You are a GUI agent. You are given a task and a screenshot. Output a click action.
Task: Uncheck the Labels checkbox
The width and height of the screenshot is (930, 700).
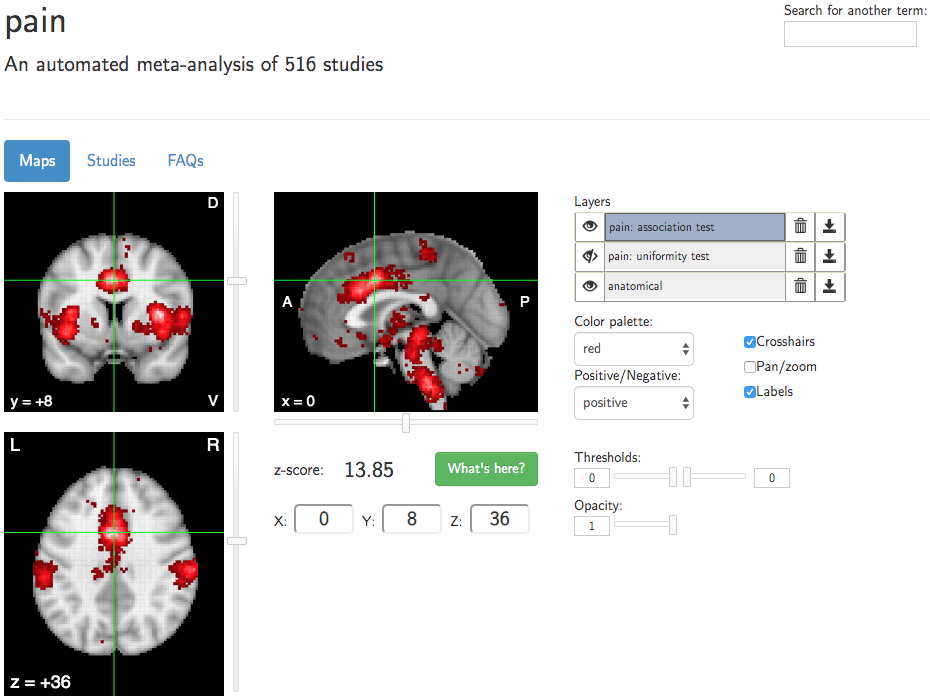(750, 392)
